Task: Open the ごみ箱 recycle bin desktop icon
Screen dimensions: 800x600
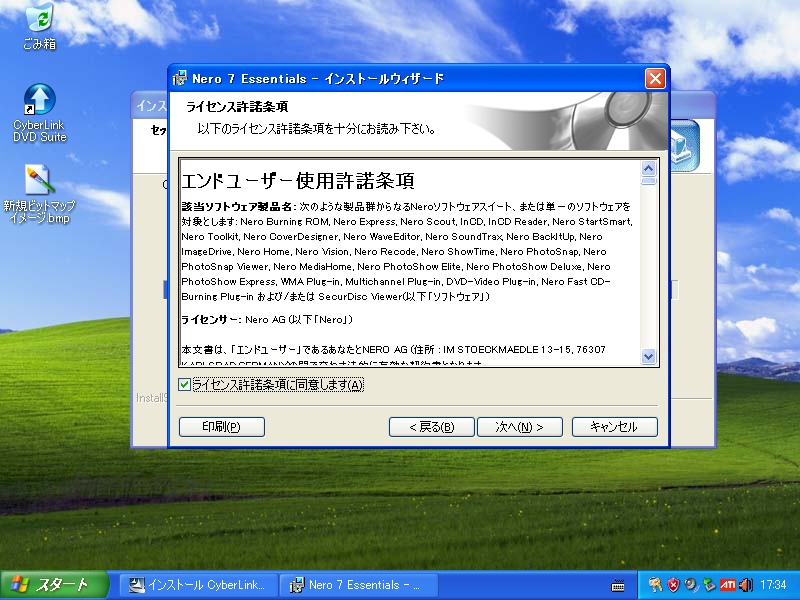Action: (x=39, y=26)
